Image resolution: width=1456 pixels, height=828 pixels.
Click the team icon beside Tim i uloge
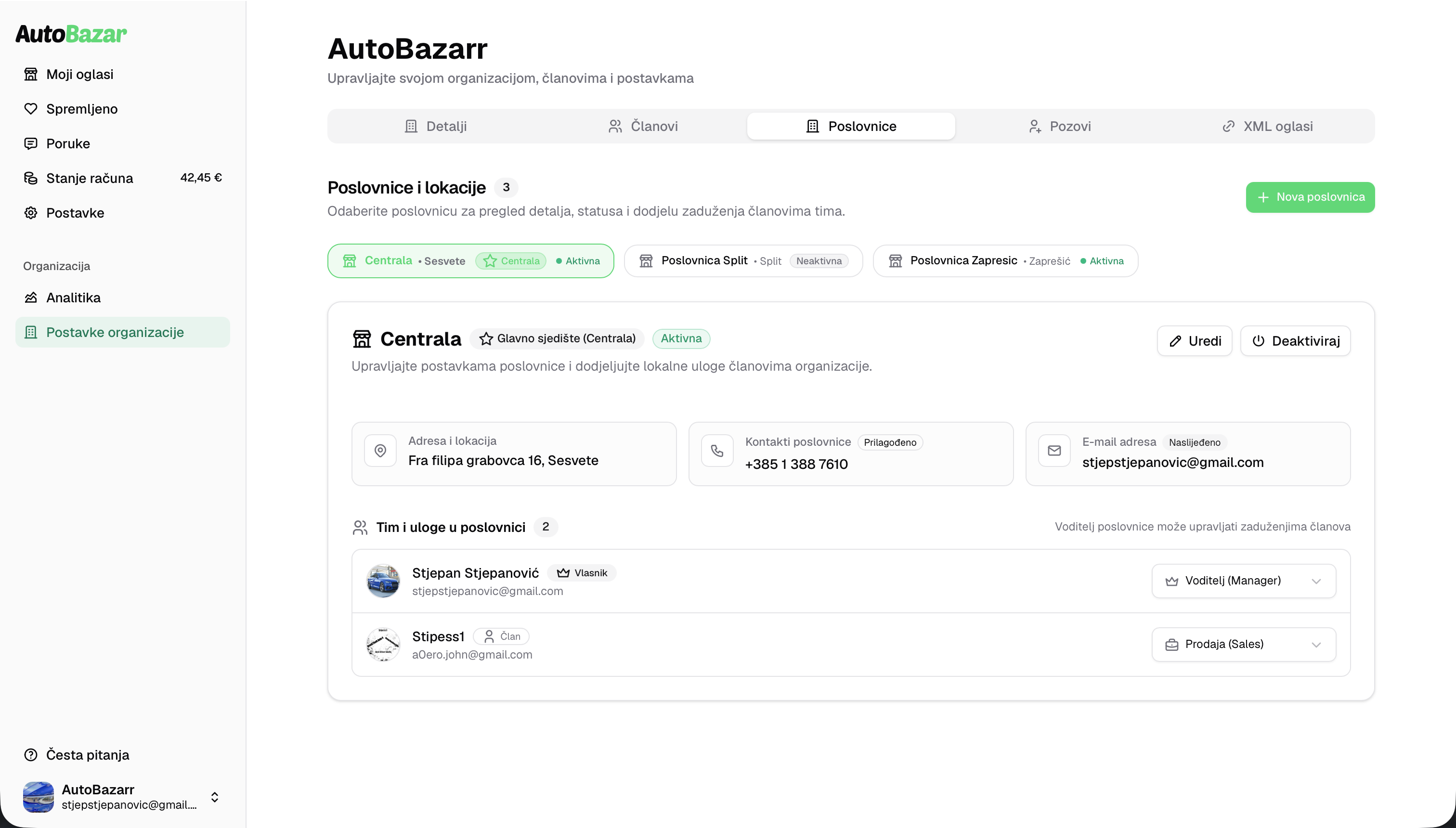pos(360,528)
